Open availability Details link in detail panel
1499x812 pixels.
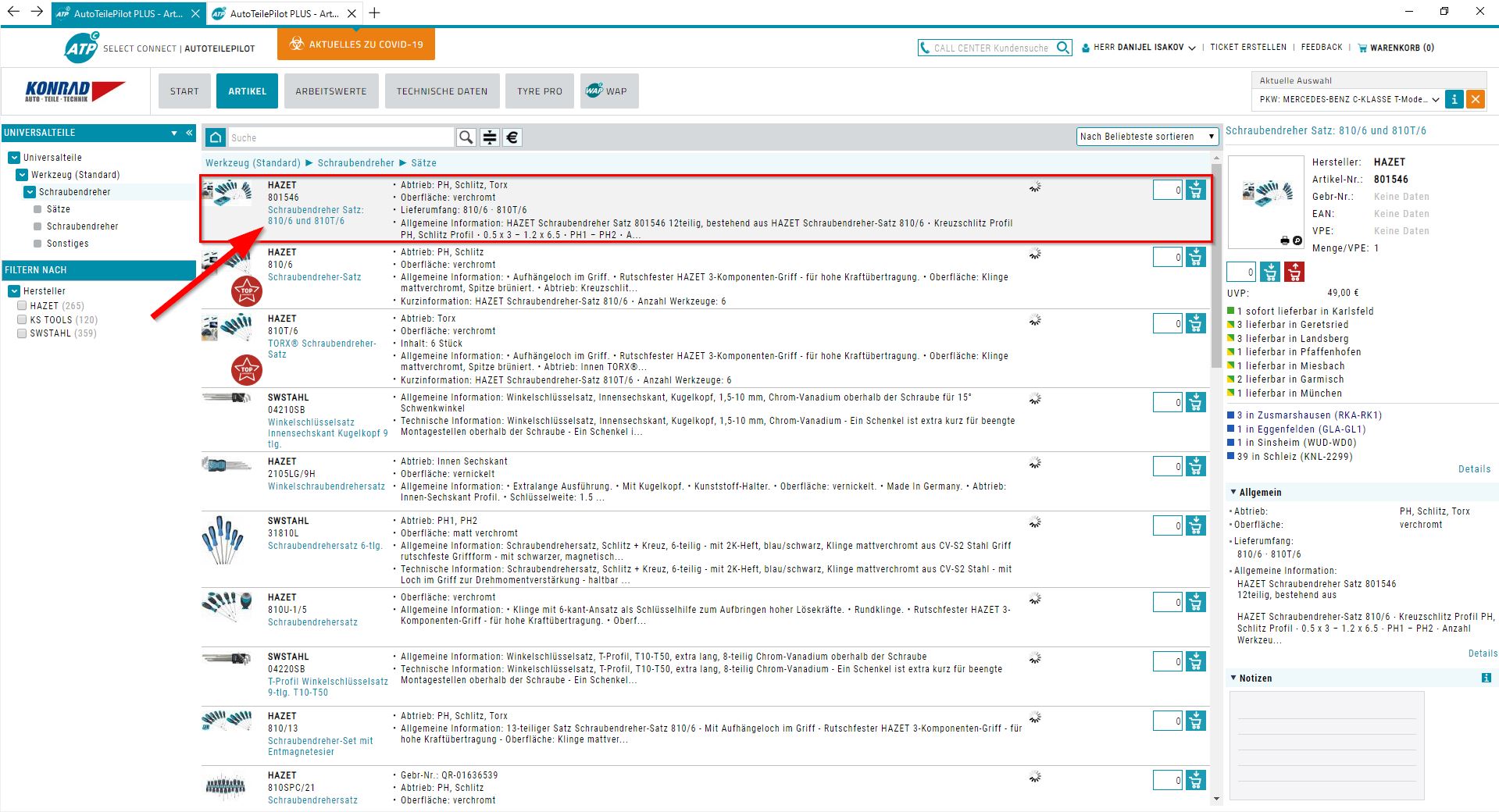1474,469
